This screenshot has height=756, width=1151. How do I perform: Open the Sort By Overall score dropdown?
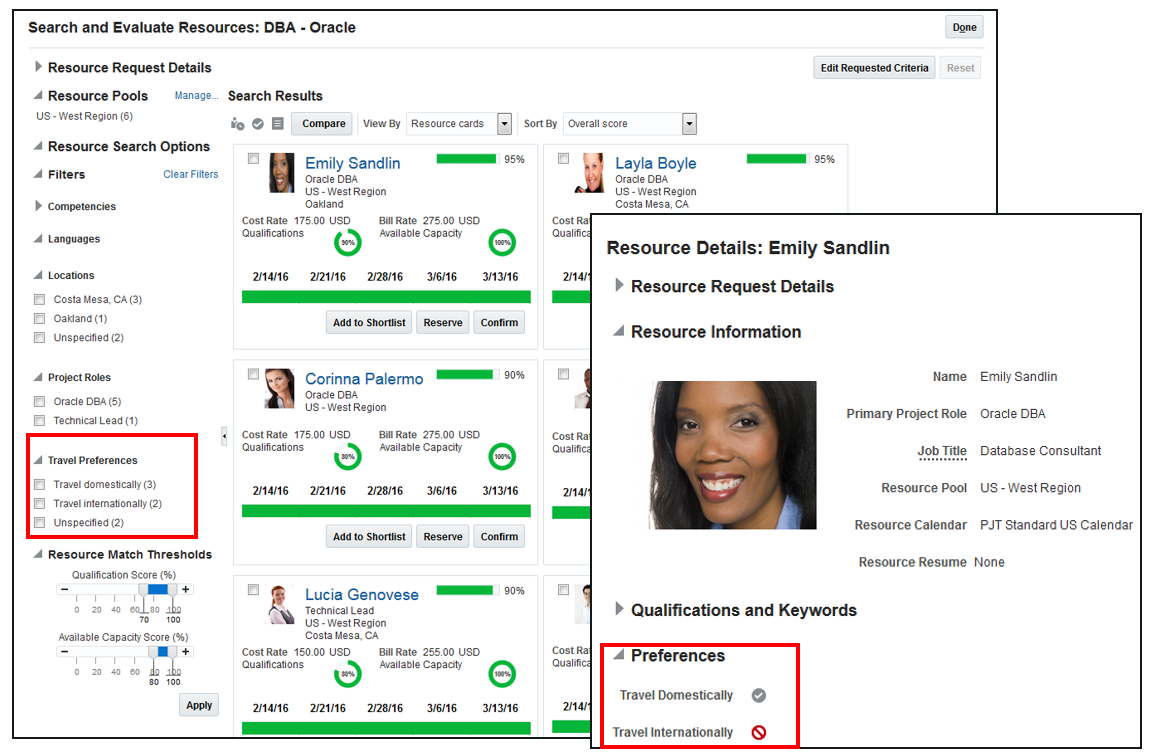tap(689, 124)
